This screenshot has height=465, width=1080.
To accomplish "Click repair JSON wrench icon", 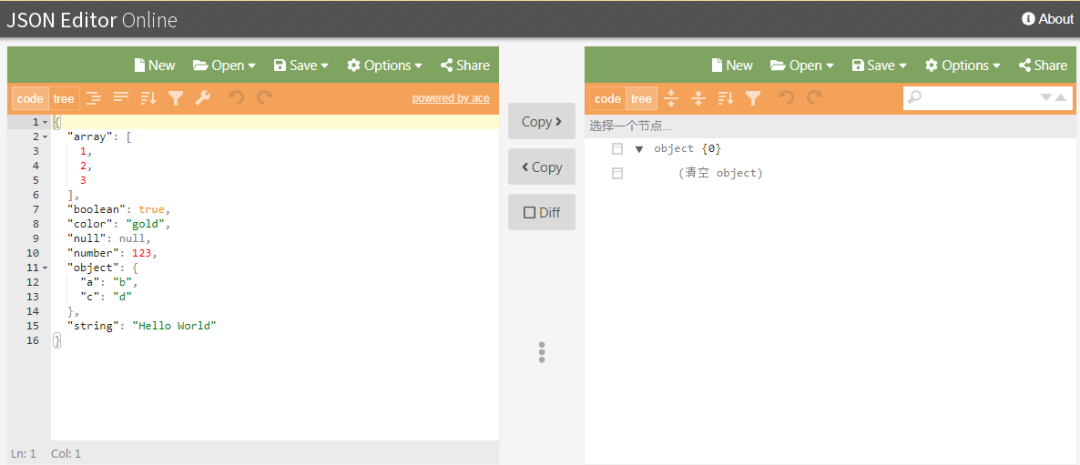I will [202, 99].
